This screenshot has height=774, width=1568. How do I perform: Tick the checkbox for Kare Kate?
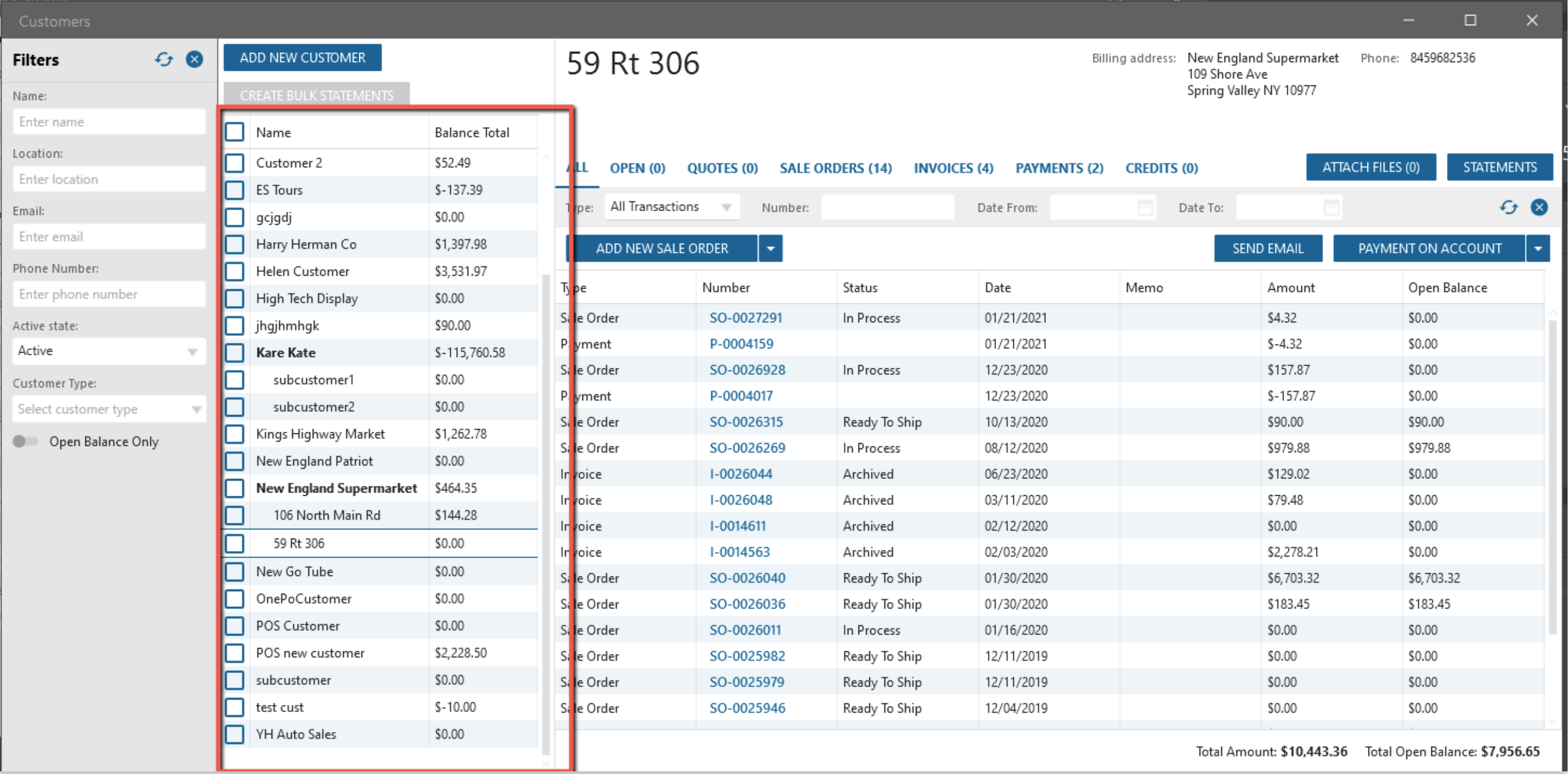234,353
